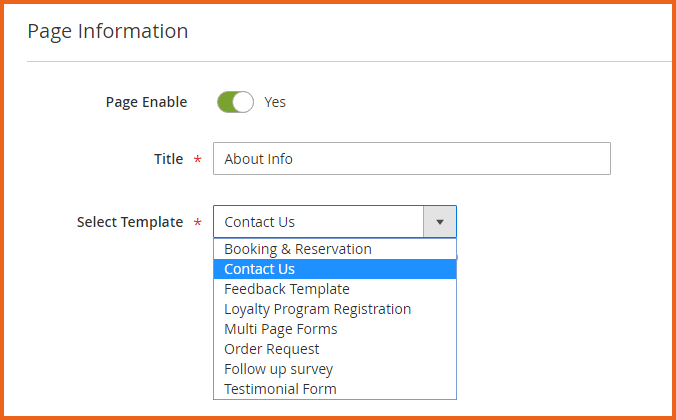Image resolution: width=676 pixels, height=420 pixels.
Task: Click the red asterisk next to Select Template
Action: tap(198, 223)
